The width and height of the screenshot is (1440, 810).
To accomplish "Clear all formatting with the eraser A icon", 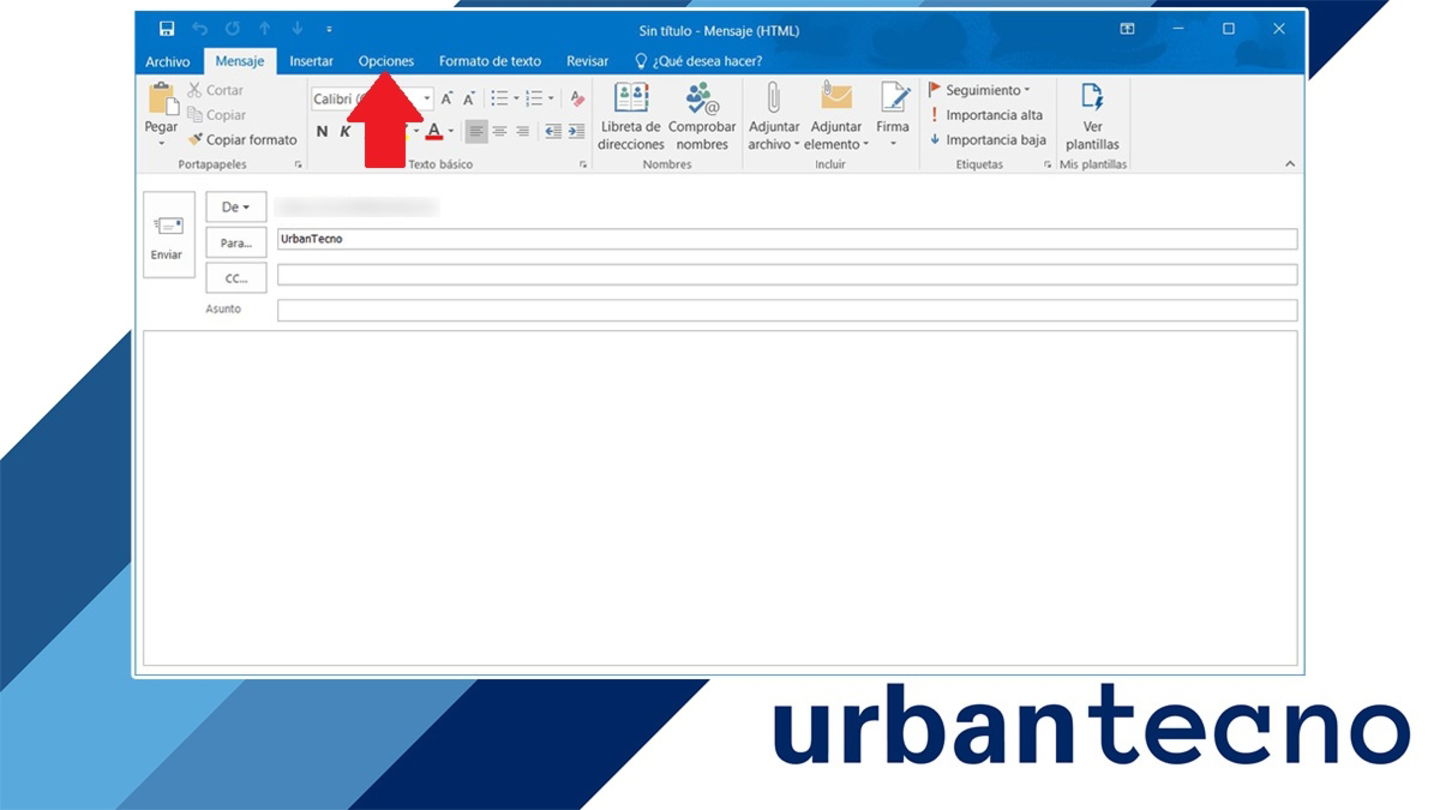I will click(x=576, y=98).
